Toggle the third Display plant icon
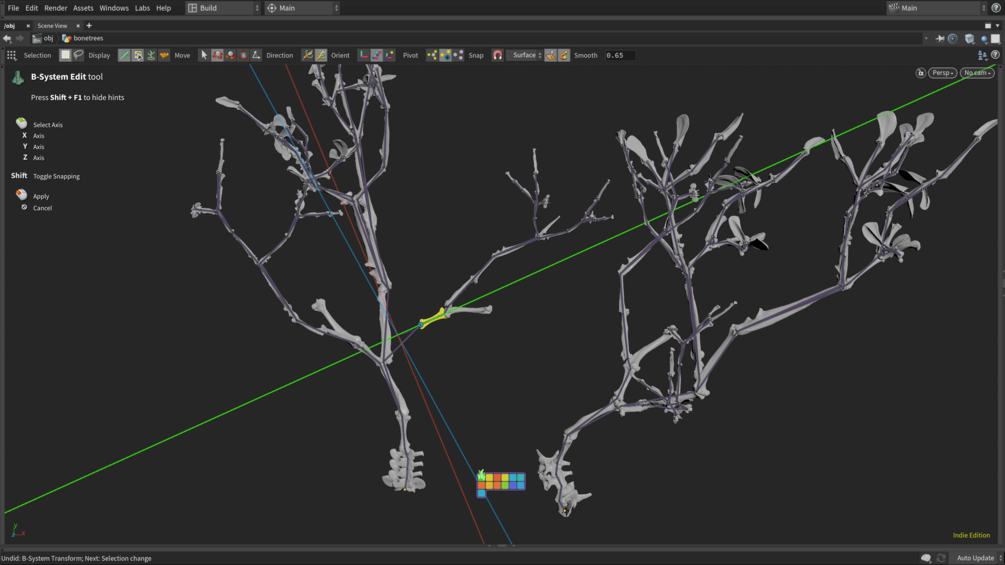Image resolution: width=1005 pixels, height=565 pixels. [x=151, y=56]
